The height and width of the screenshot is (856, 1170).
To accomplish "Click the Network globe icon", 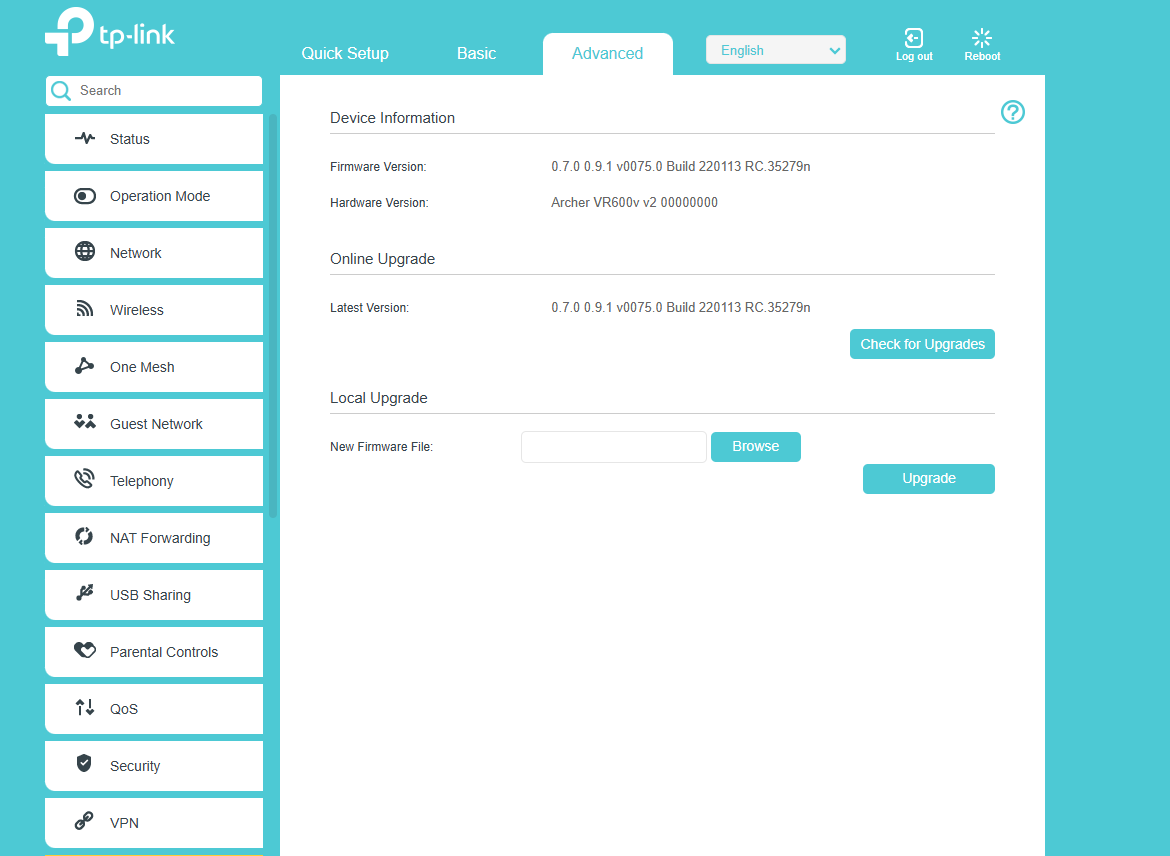I will click(x=85, y=252).
